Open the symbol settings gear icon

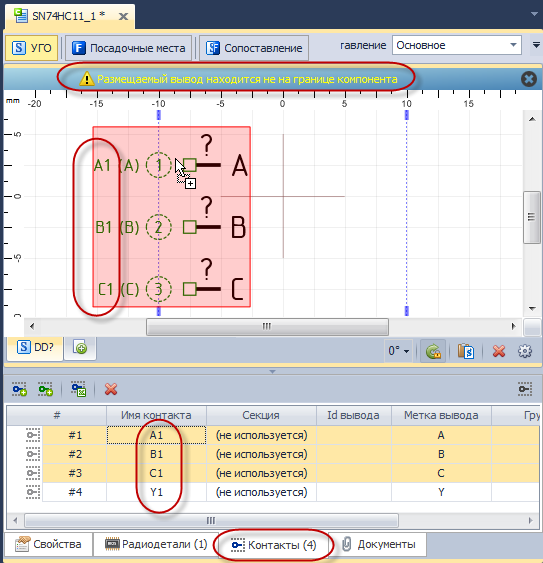[x=525, y=351]
